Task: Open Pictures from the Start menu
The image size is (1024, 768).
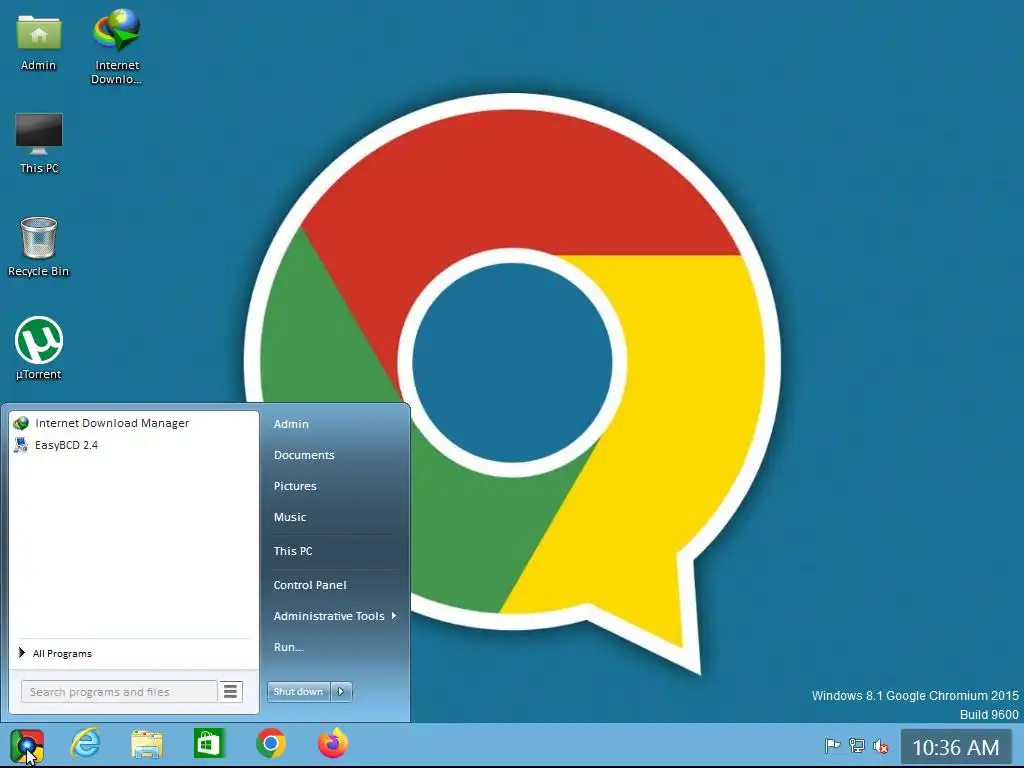Action: [295, 486]
